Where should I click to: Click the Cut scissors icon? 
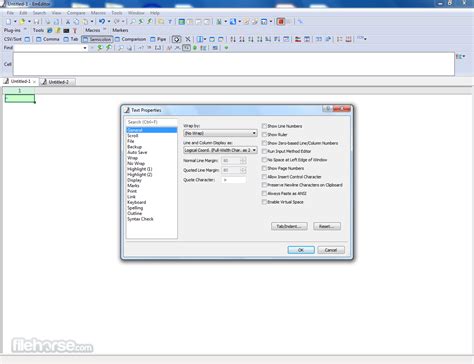coord(68,21)
